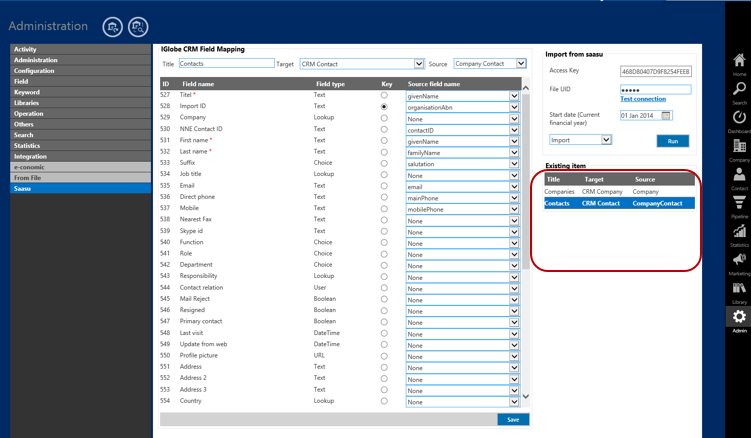The height and width of the screenshot is (438, 753).
Task: Open the Marketing megaphone icon
Action: 739,259
